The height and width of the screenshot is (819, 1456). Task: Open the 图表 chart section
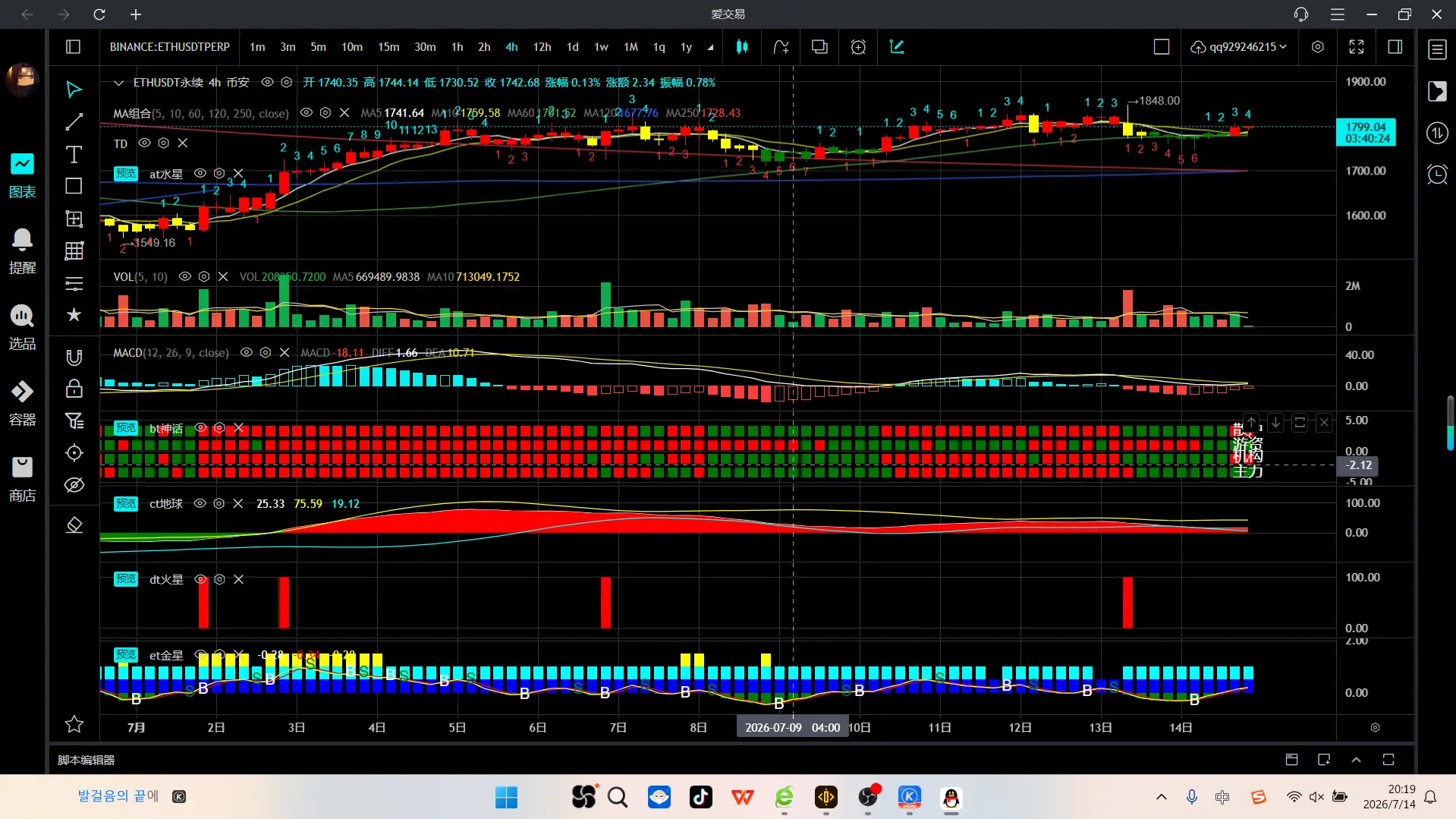point(22,176)
